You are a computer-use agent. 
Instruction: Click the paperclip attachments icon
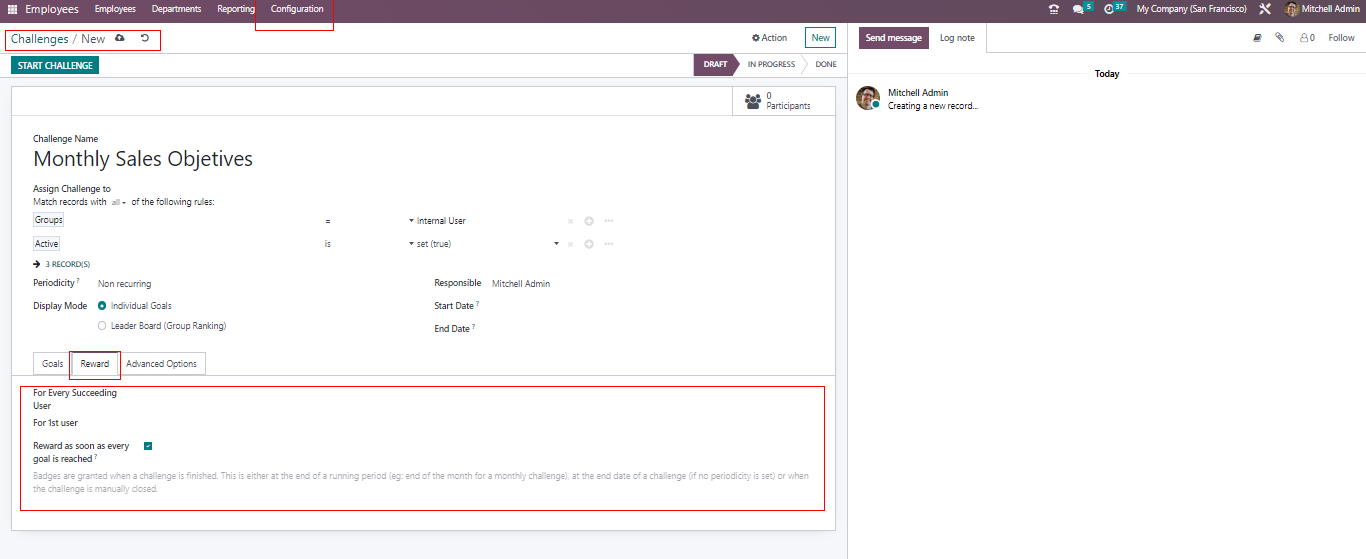tap(1279, 38)
